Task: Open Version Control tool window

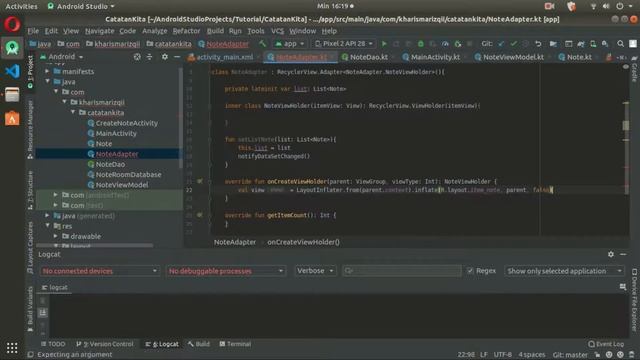Action: coord(105,344)
